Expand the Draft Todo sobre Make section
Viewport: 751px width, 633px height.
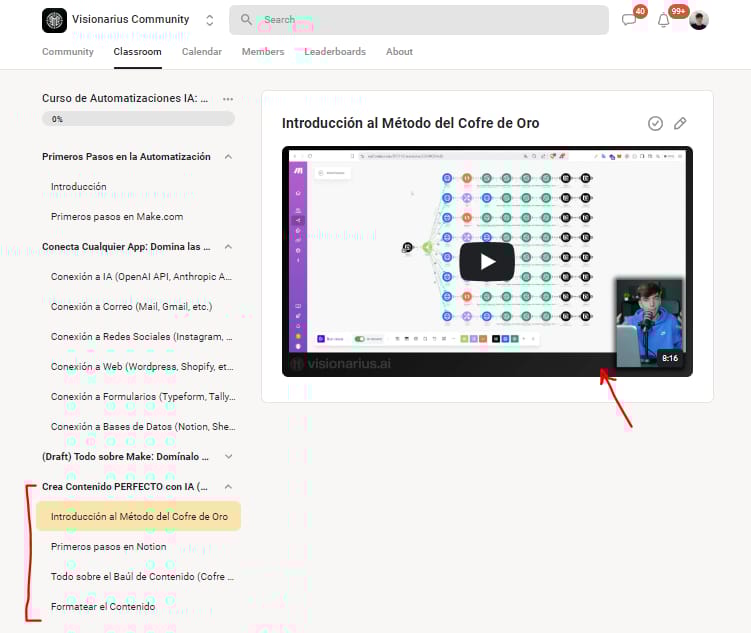point(228,456)
